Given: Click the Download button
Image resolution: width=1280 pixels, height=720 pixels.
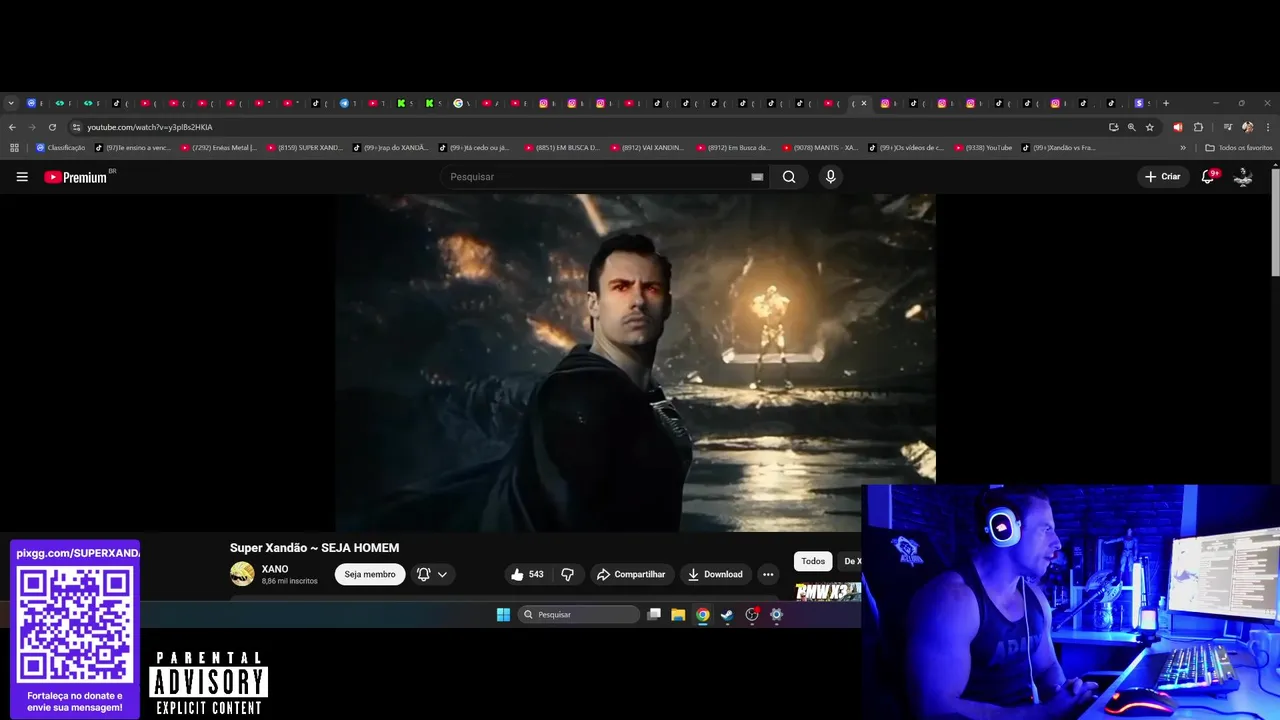Looking at the screenshot, I should point(714,574).
